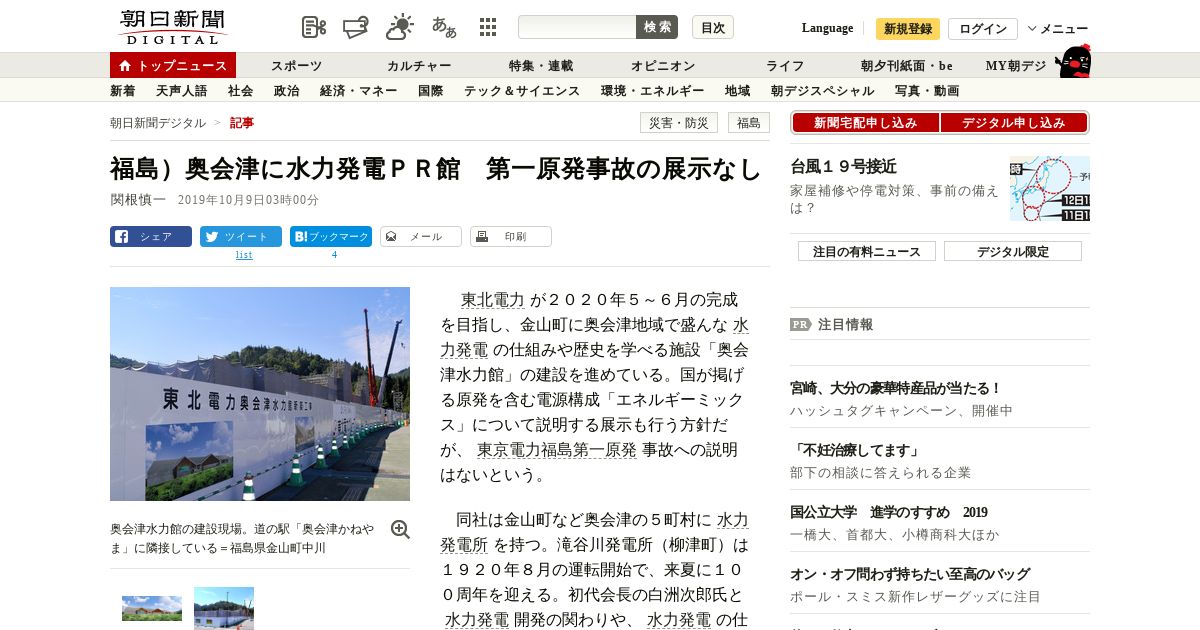This screenshot has width=1200, height=630.
Task: Open the grid apps icon
Action: pos(488,27)
